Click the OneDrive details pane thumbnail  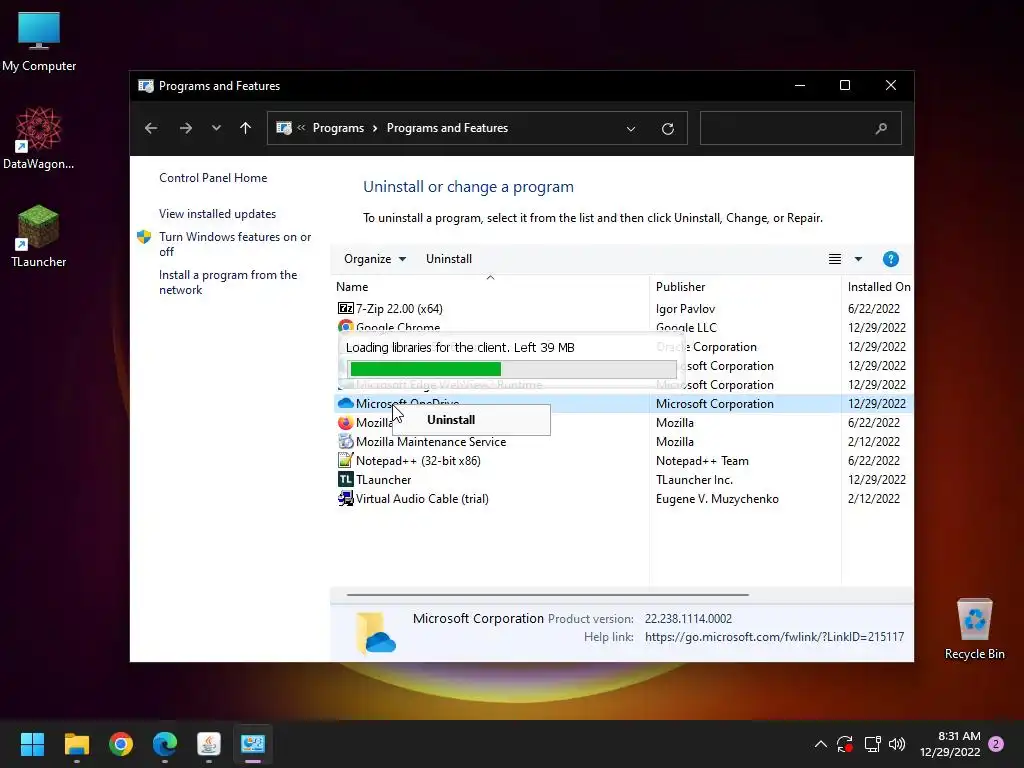tap(376, 633)
